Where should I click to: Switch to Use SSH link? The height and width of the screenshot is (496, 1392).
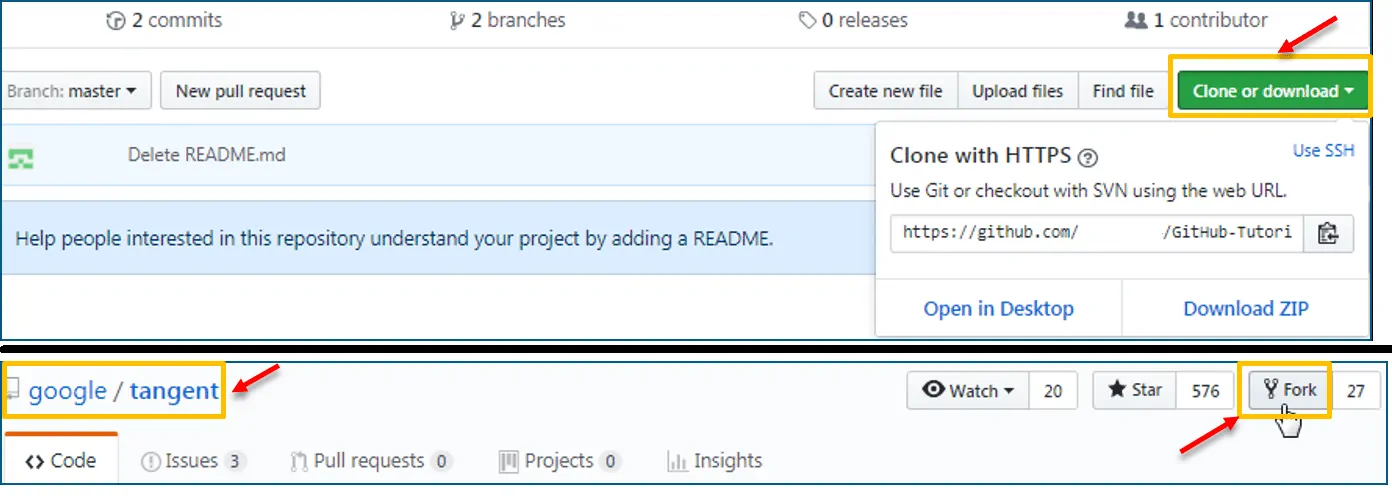pos(1323,151)
